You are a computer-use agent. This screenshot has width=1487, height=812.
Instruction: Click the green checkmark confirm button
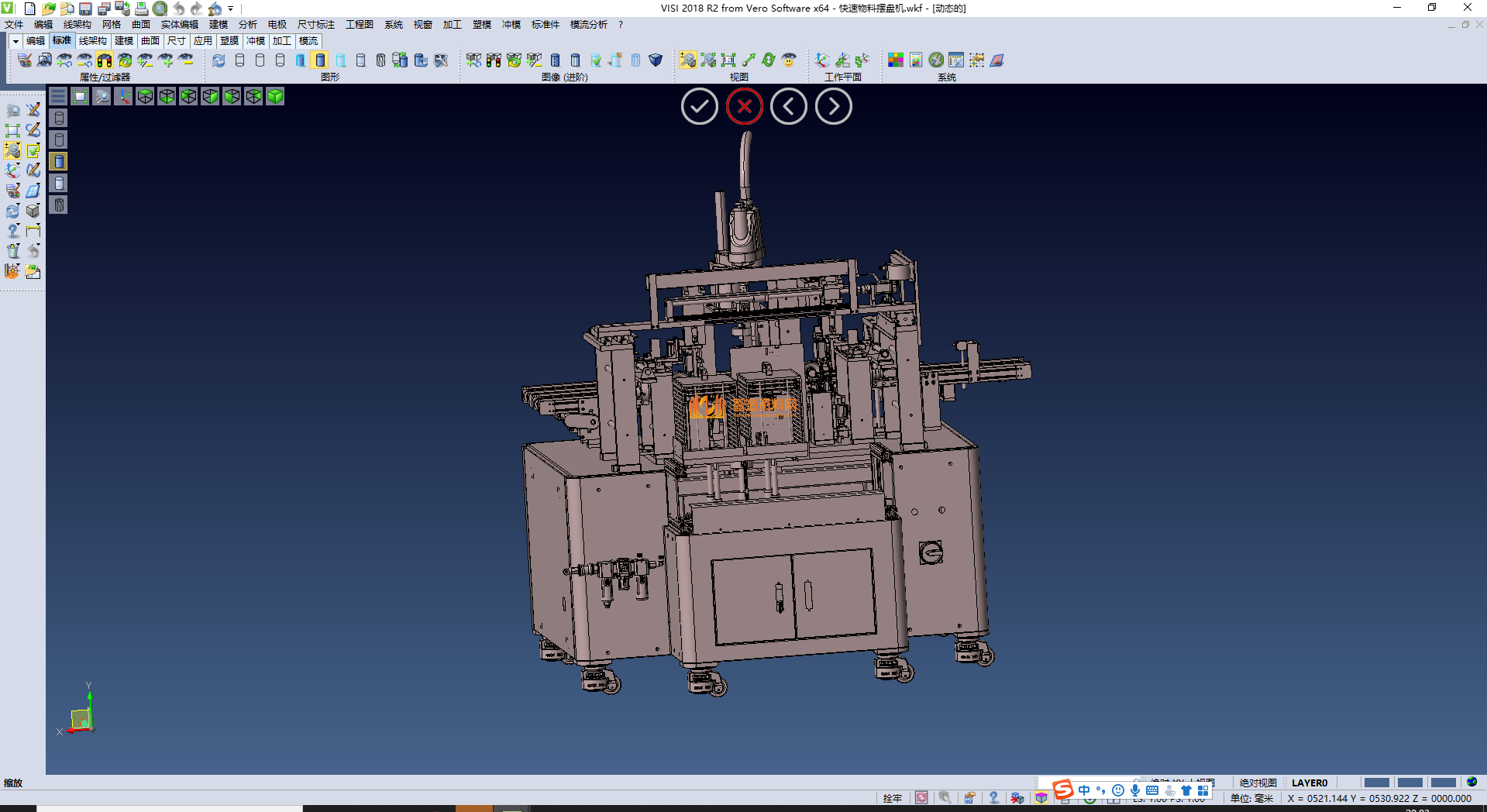tap(699, 107)
